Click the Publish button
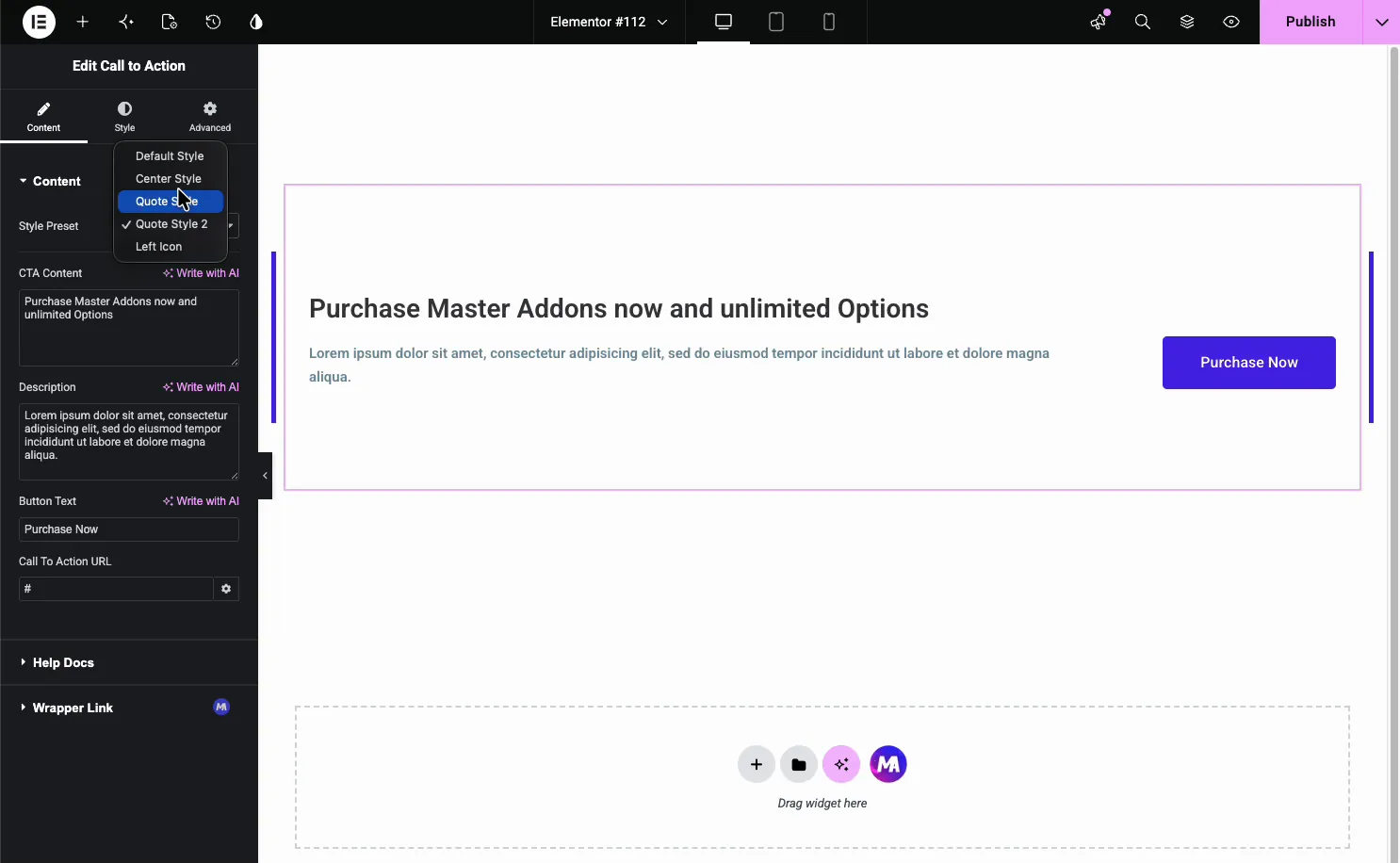This screenshot has height=863, width=1400. (x=1310, y=22)
